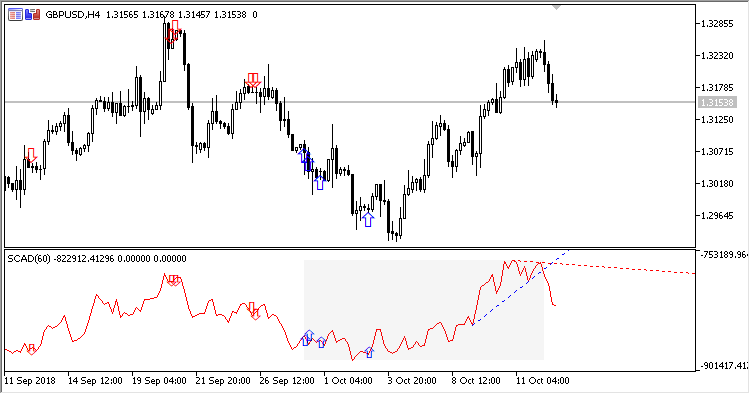
Task: Select the blue buy arrow below the 3 Oct price candles
Action: [367, 219]
